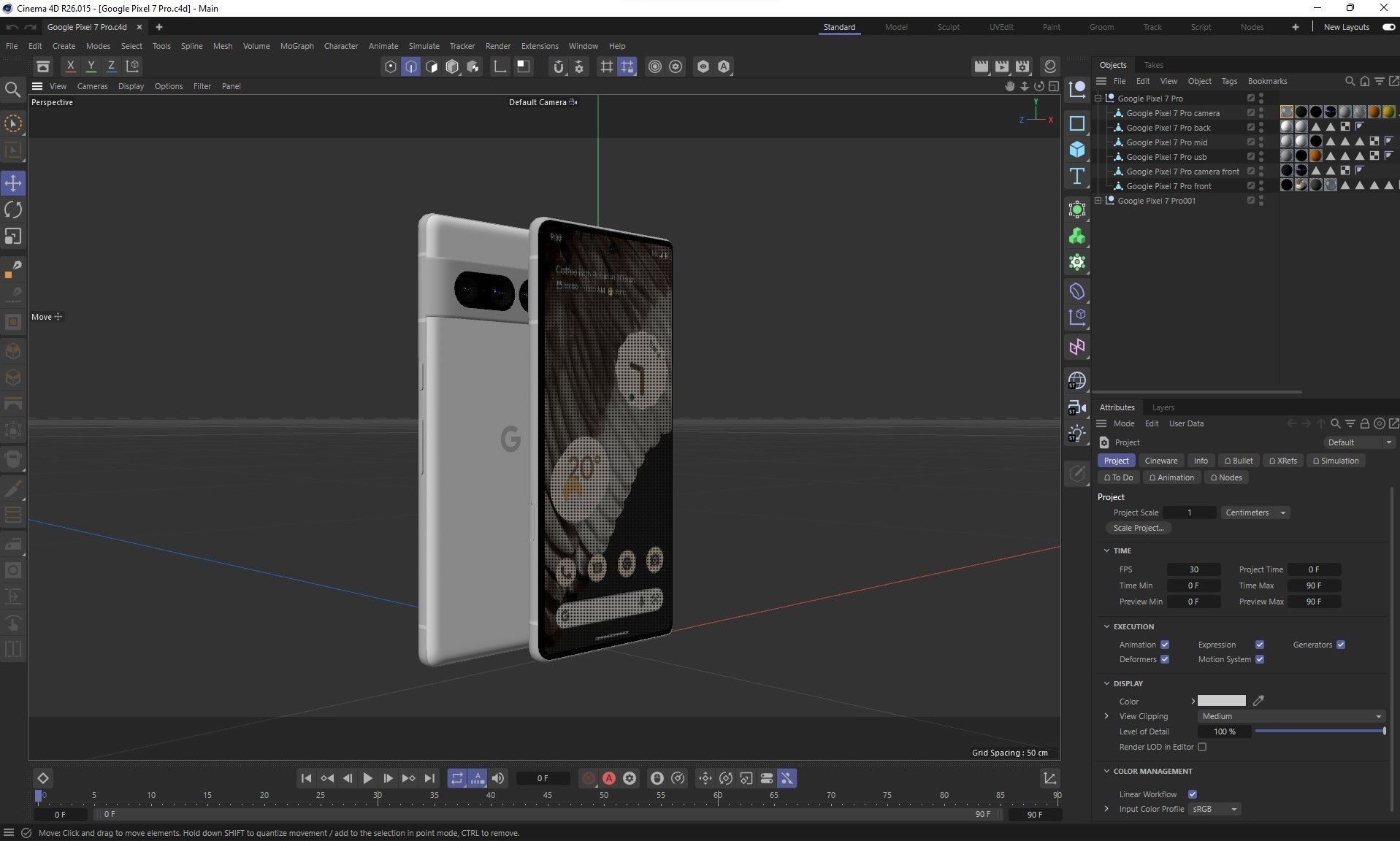Select the Scale tool
1400x841 pixels.
point(13,236)
